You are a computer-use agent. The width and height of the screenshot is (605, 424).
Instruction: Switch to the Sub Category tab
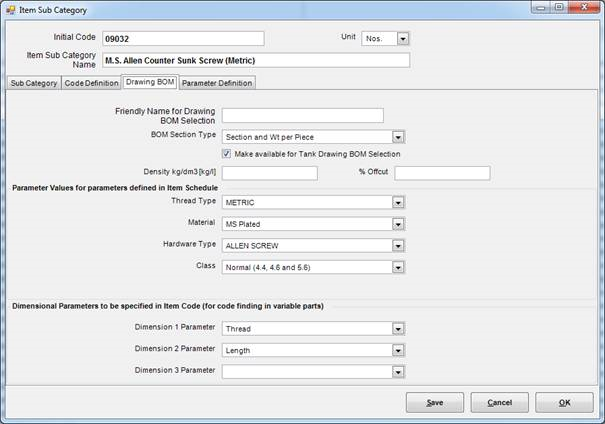pos(33,83)
